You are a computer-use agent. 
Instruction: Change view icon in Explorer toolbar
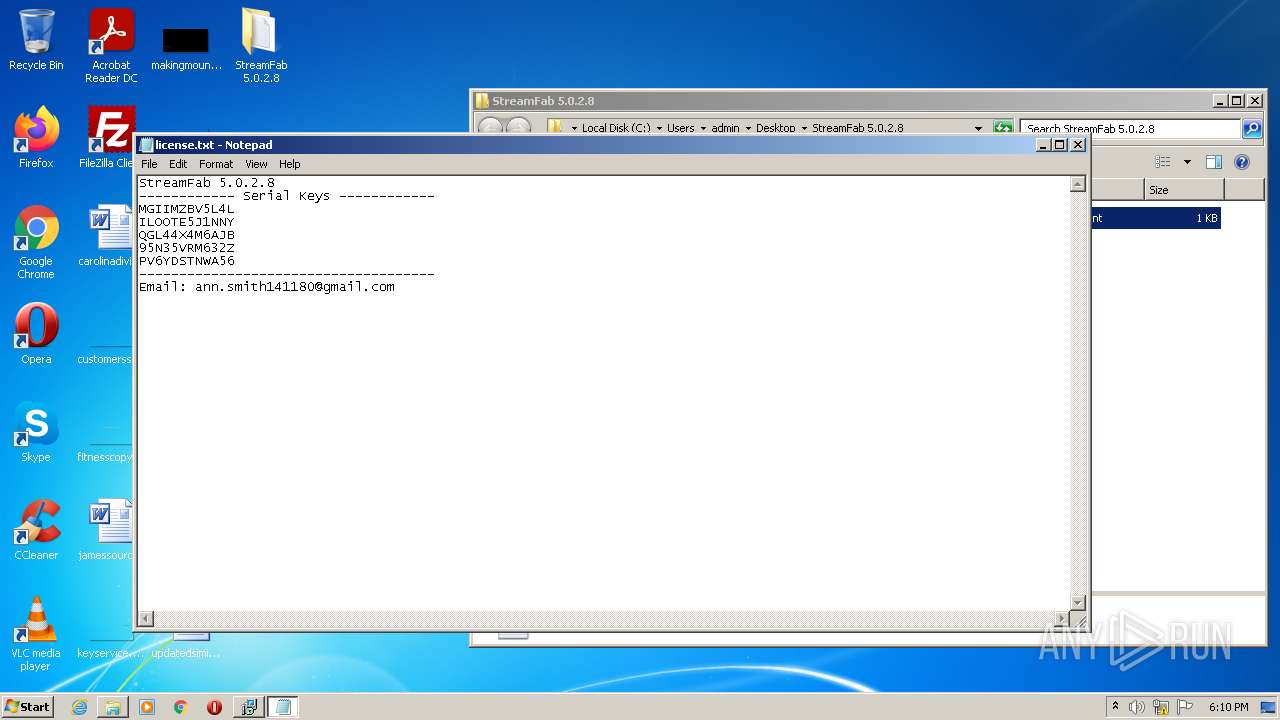(x=1162, y=162)
